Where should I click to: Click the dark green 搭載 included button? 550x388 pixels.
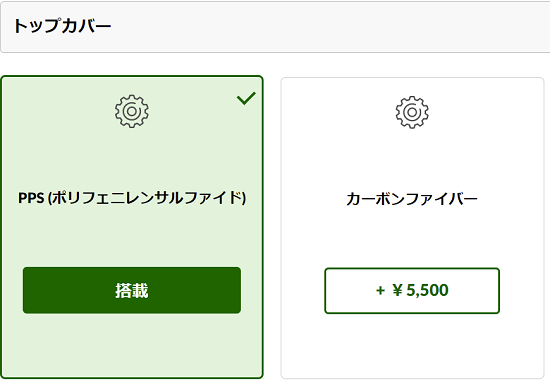pyautogui.click(x=132, y=290)
